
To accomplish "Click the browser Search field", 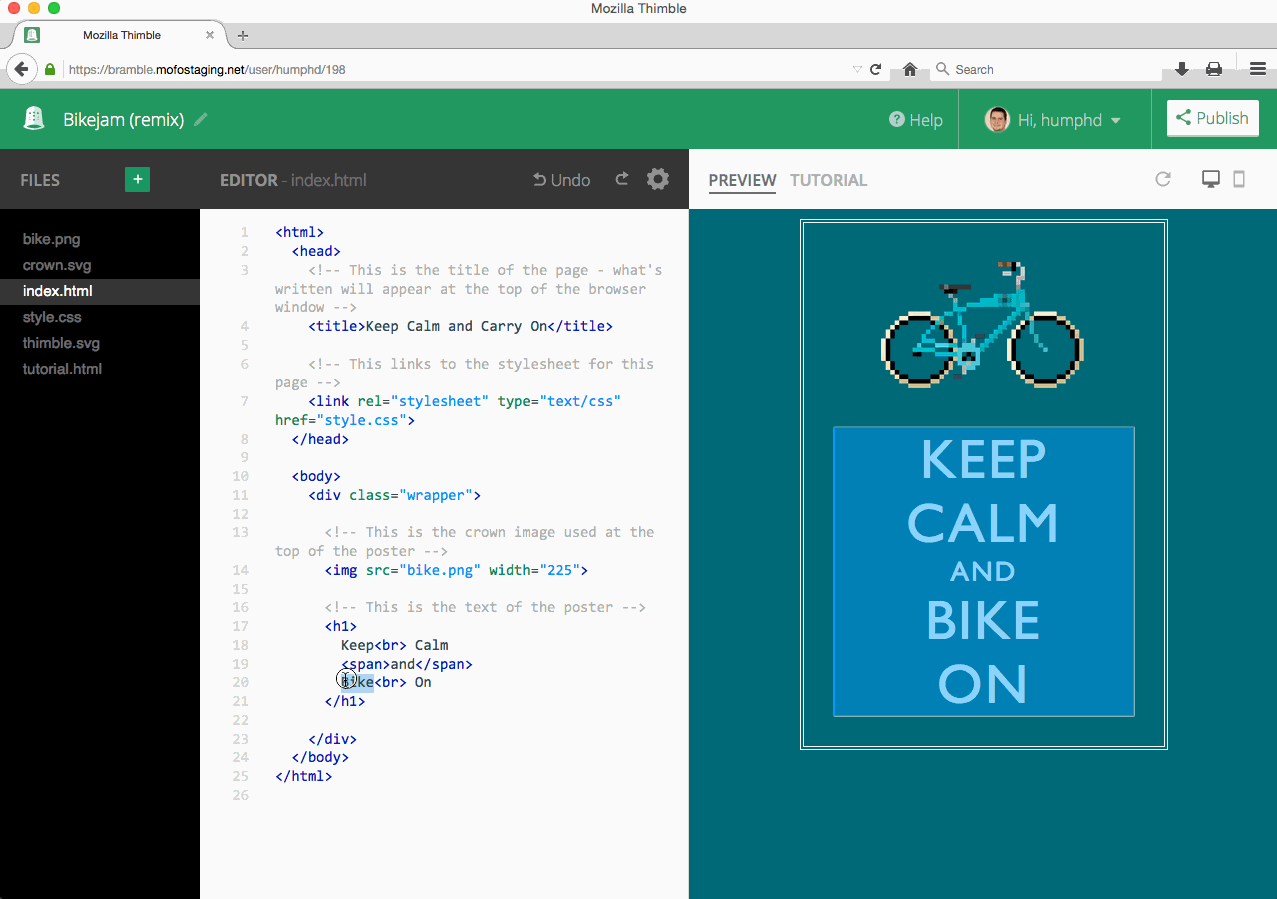I will [x=1045, y=70].
